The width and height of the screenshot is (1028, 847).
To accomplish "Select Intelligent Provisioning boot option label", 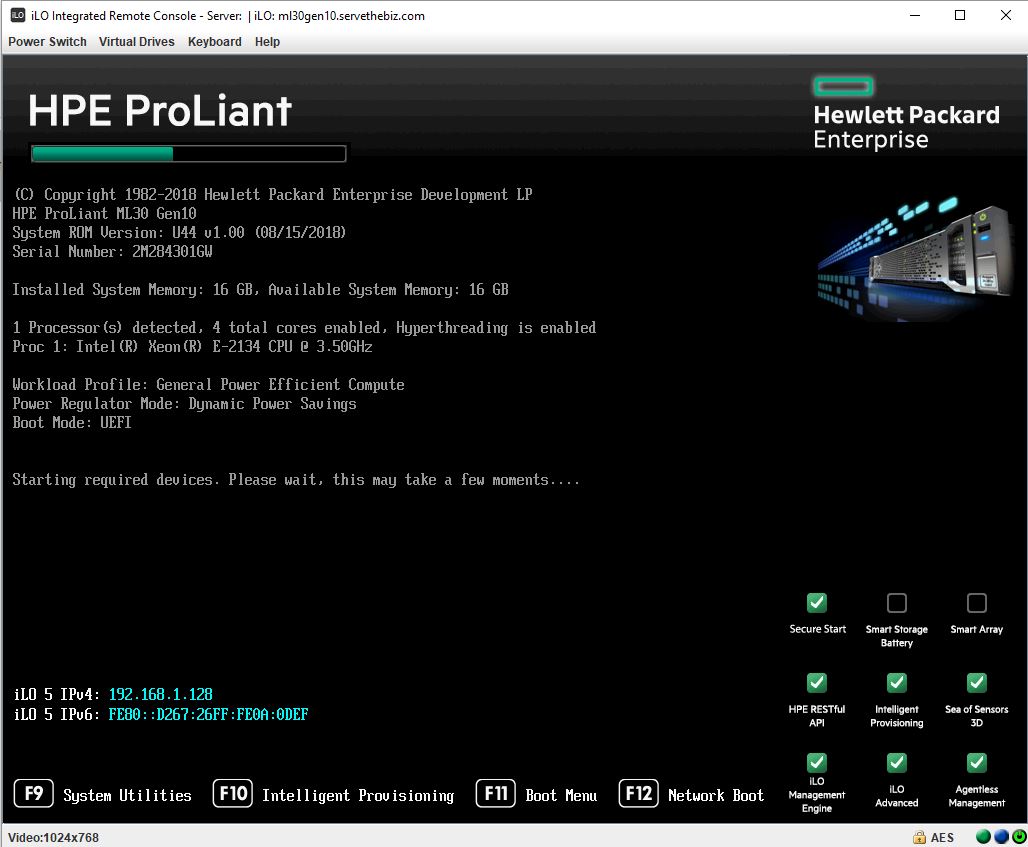I will [358, 796].
